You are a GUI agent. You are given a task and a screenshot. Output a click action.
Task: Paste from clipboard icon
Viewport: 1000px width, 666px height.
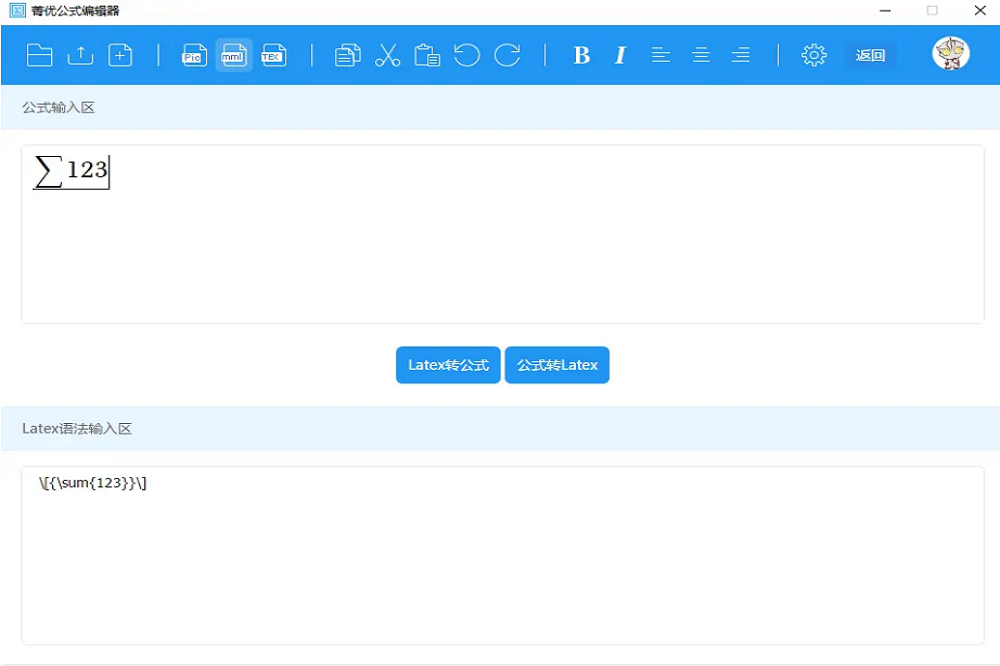tap(427, 55)
